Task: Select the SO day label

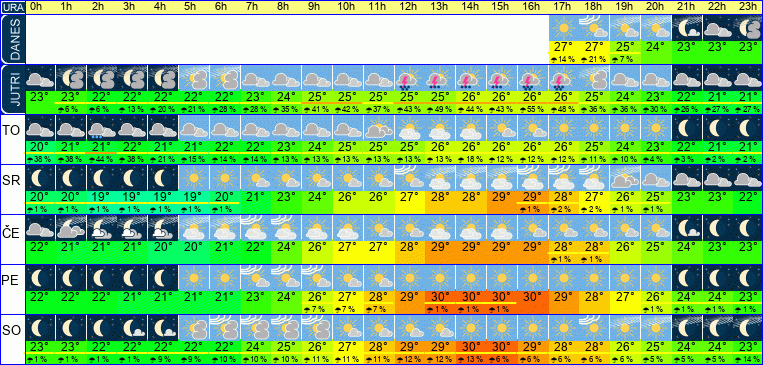Action: point(11,331)
